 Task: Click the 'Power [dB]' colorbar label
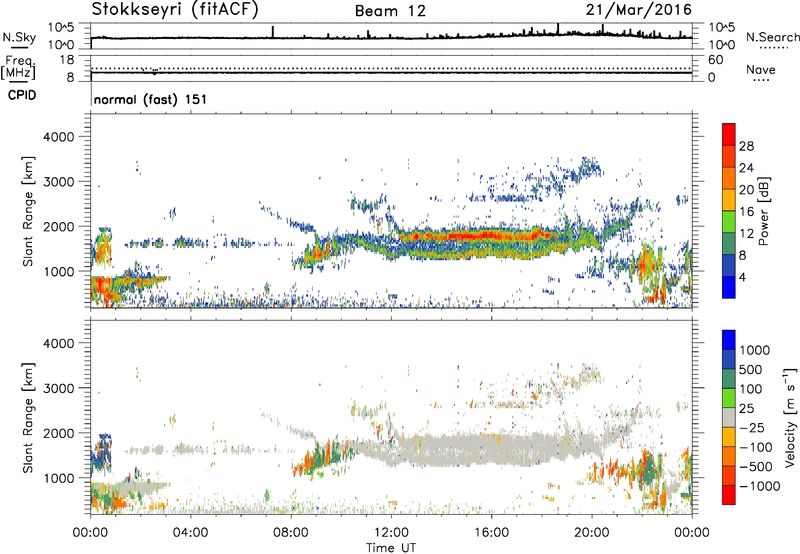tap(764, 211)
